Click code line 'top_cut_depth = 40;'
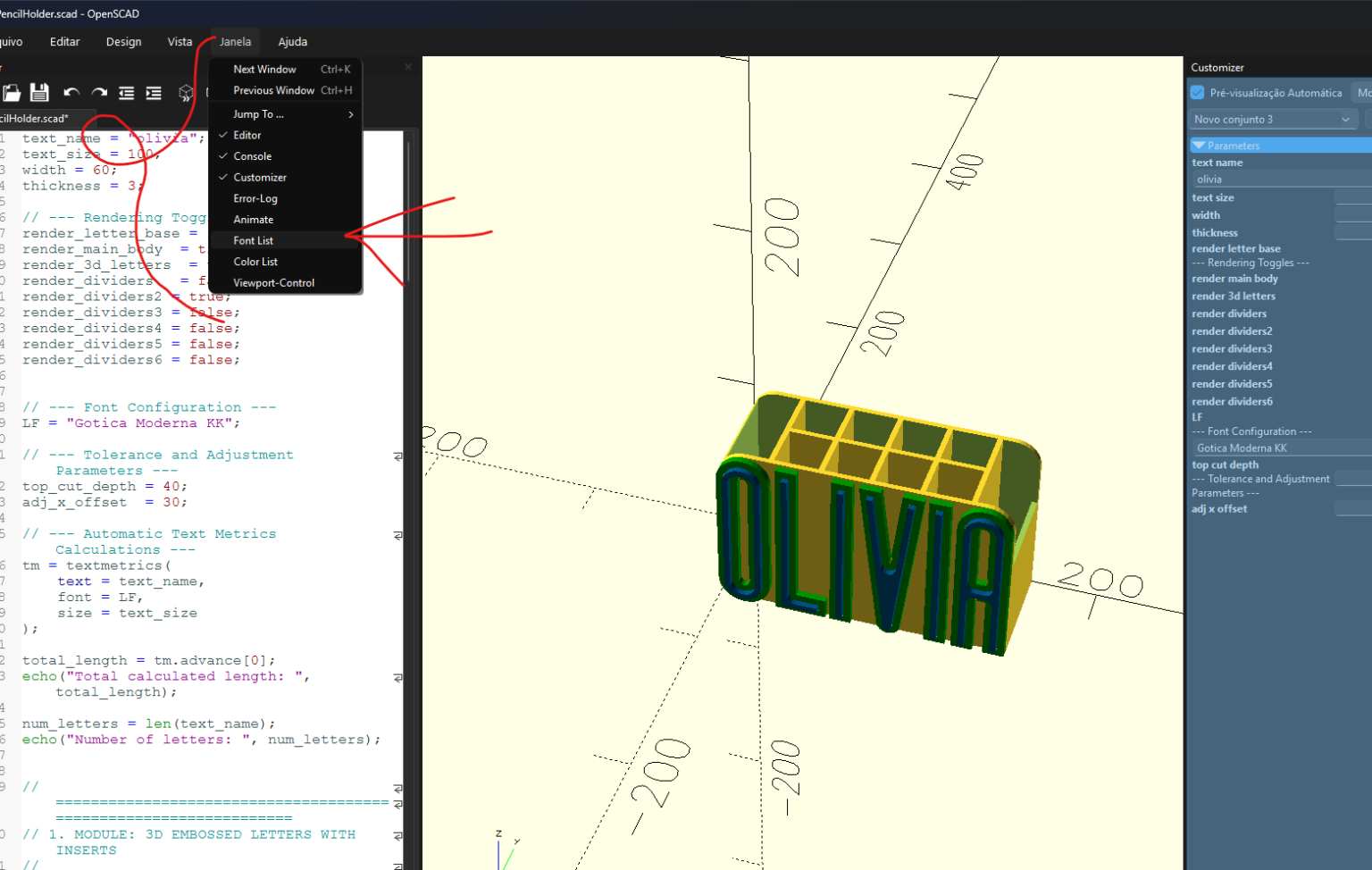This screenshot has width=1372, height=870. point(105,487)
